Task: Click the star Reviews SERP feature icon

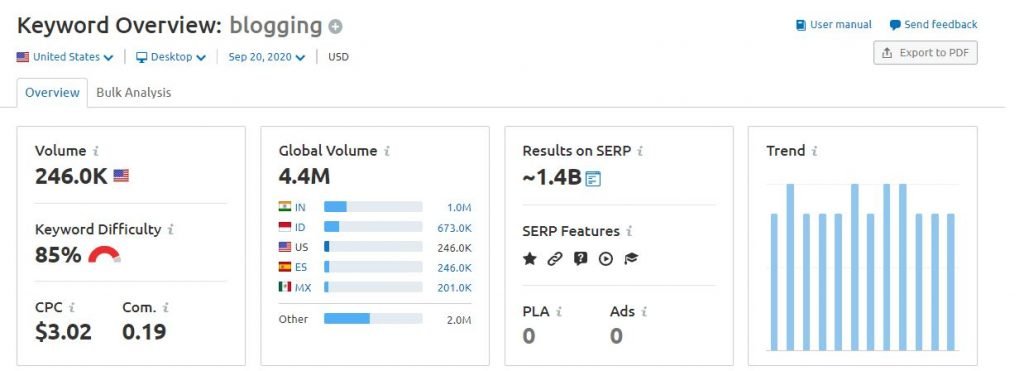Action: [x=530, y=259]
